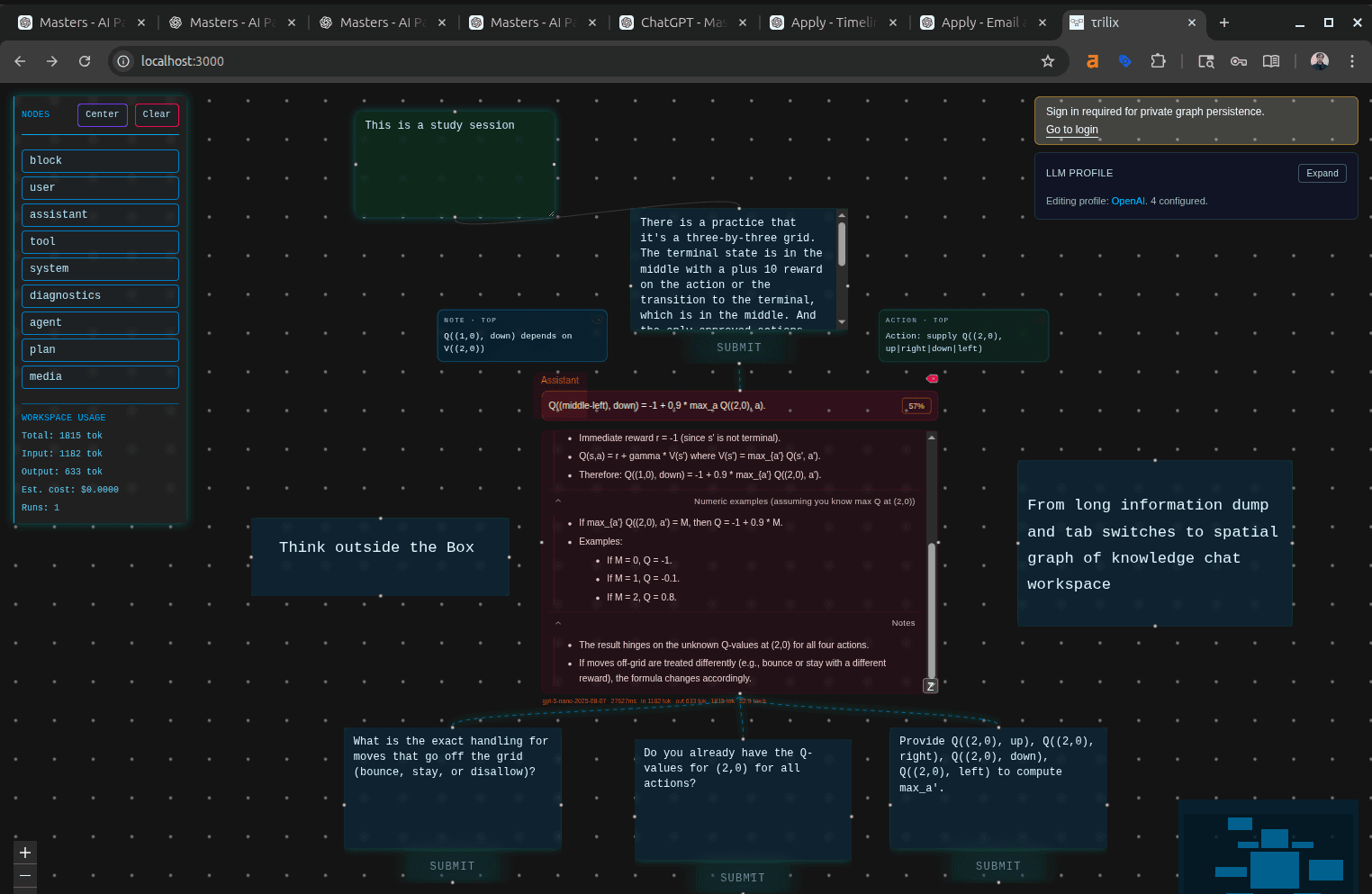Select the diagnostics node type in the sidebar
The height and width of the screenshot is (894, 1372).
click(x=99, y=295)
